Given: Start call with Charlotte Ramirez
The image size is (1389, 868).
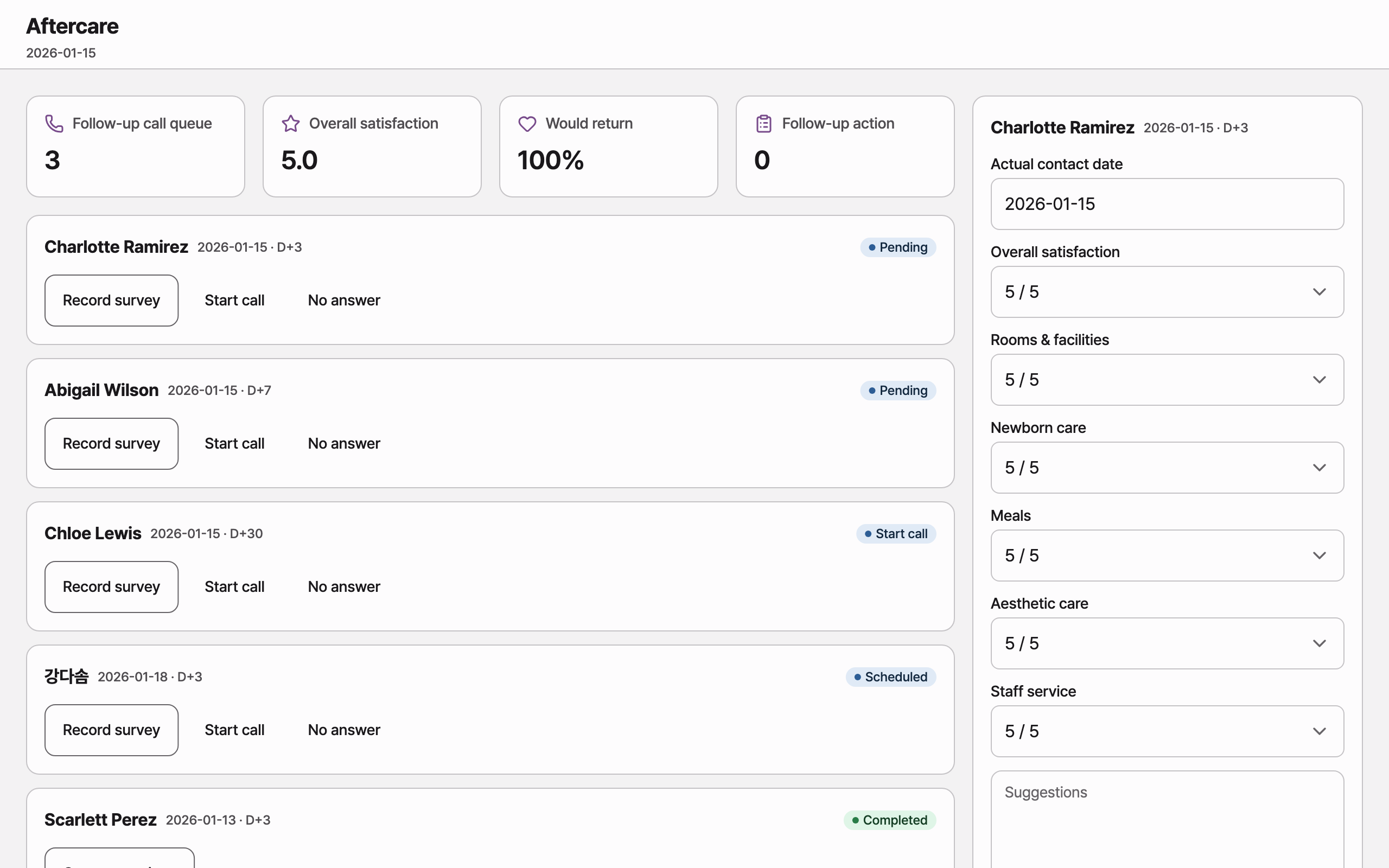Looking at the screenshot, I should (x=234, y=300).
